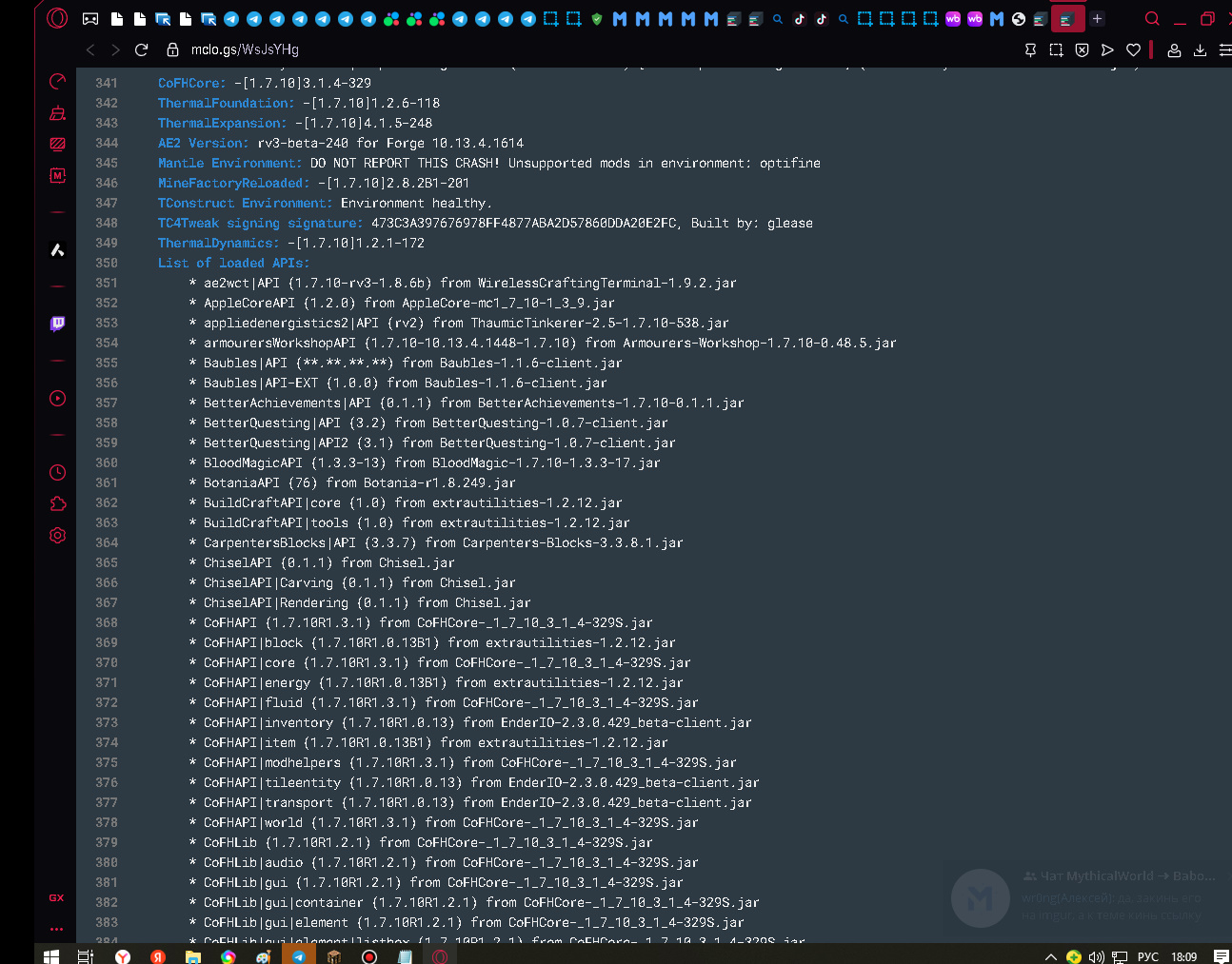
Task: Open Settings gear icon in sidebar
Action: coord(57,535)
